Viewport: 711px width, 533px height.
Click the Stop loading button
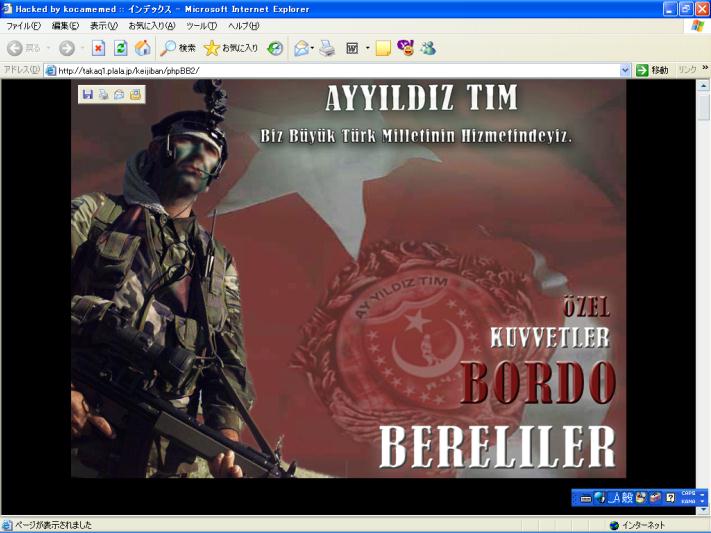click(x=97, y=48)
